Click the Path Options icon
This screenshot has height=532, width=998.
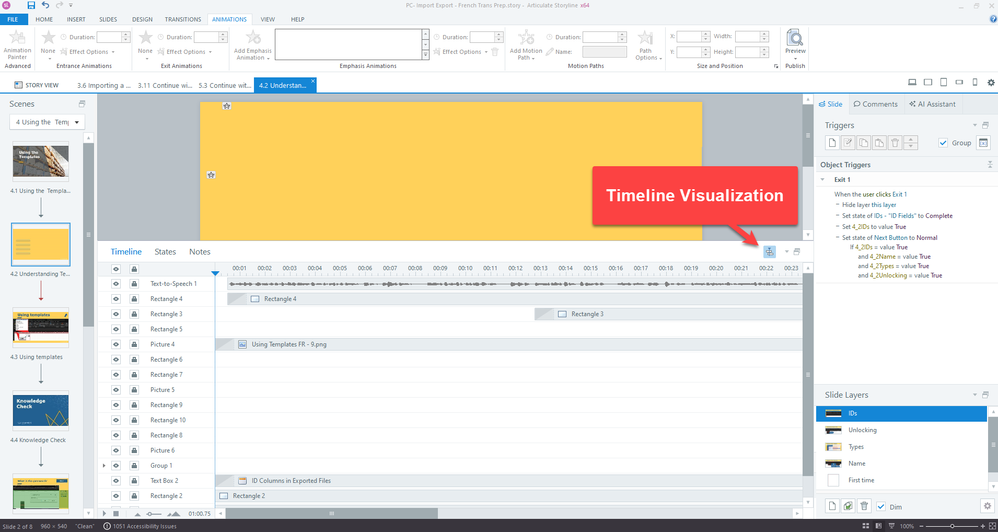646,38
